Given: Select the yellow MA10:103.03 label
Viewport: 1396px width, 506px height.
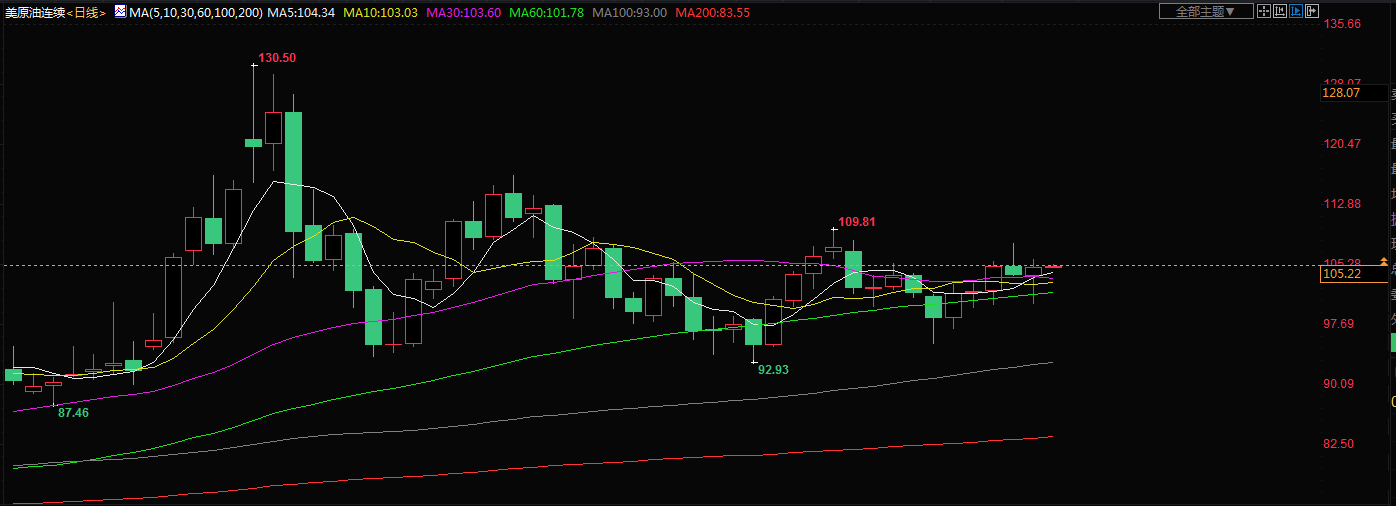Looking at the screenshot, I should click(x=380, y=12).
